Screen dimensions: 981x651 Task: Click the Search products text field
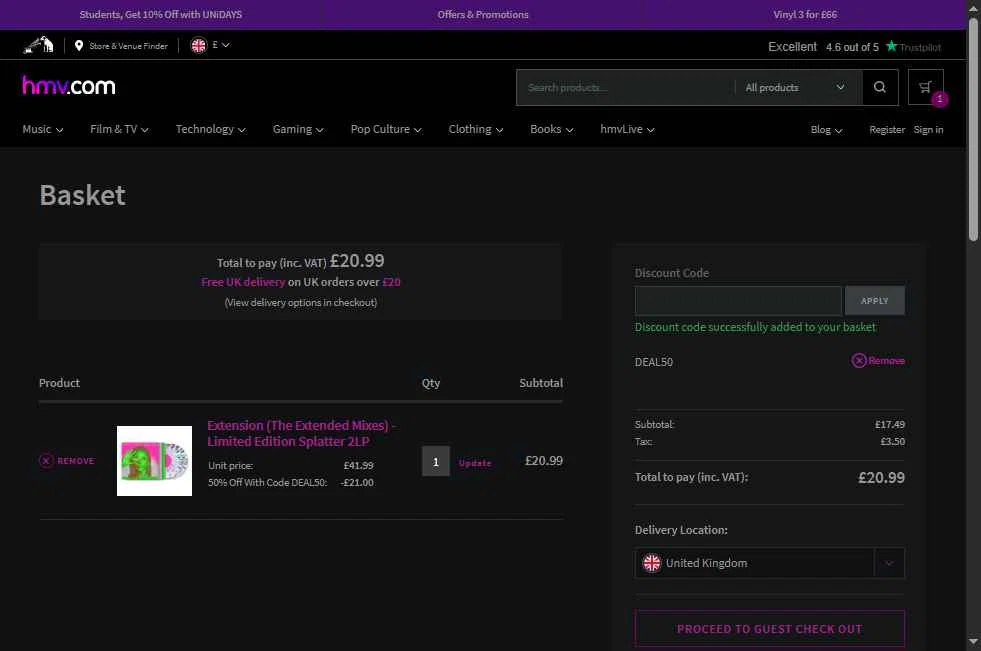[x=626, y=88]
